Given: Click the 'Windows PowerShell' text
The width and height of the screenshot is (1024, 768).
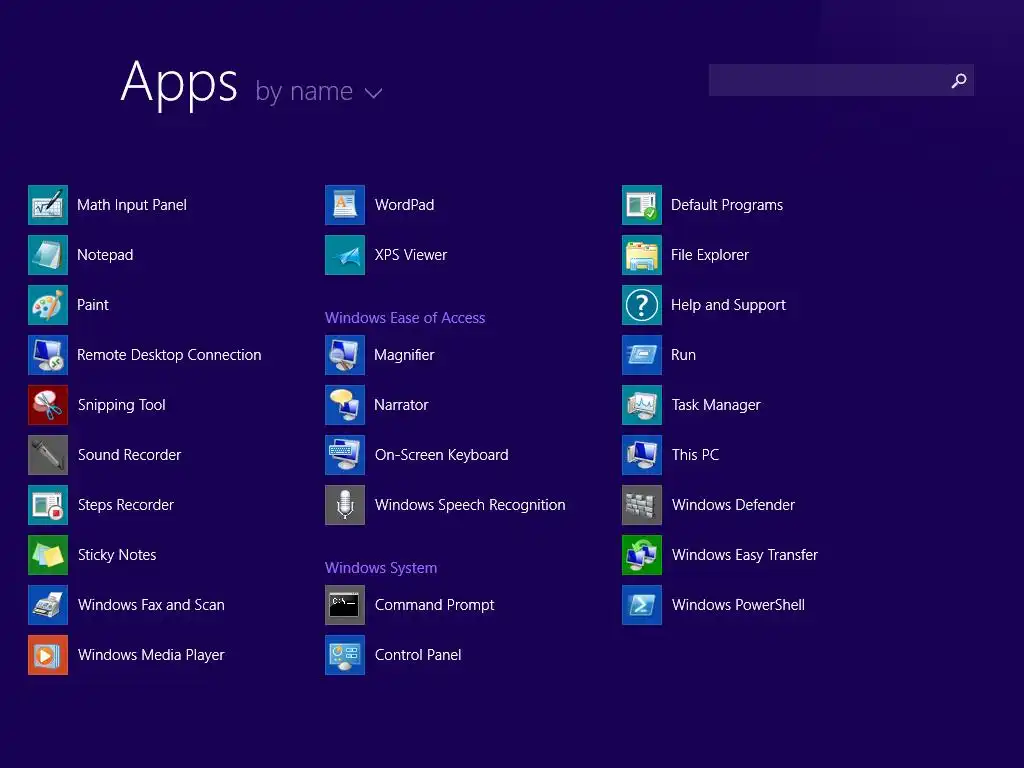Looking at the screenshot, I should point(738,605).
